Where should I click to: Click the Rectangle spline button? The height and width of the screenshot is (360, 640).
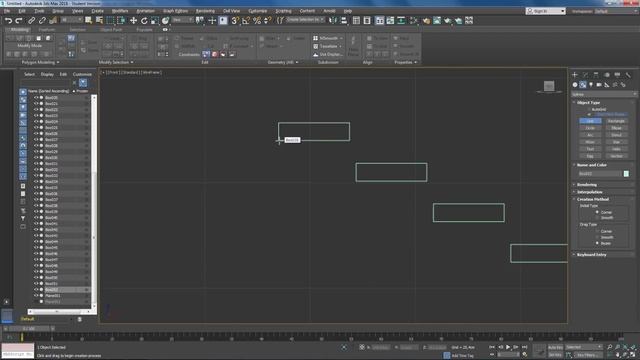(616, 121)
